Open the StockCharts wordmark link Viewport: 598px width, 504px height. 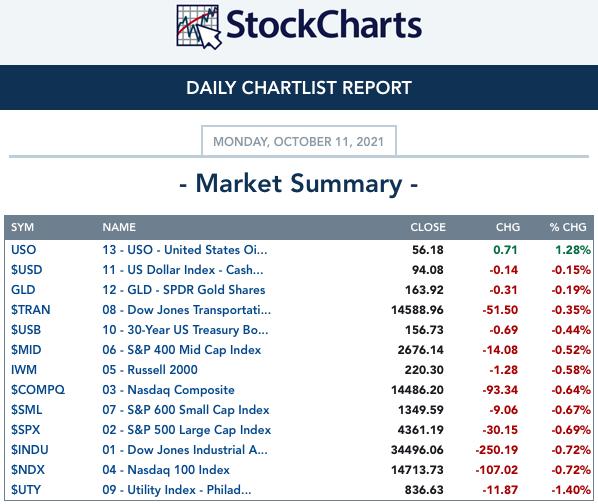(324, 25)
